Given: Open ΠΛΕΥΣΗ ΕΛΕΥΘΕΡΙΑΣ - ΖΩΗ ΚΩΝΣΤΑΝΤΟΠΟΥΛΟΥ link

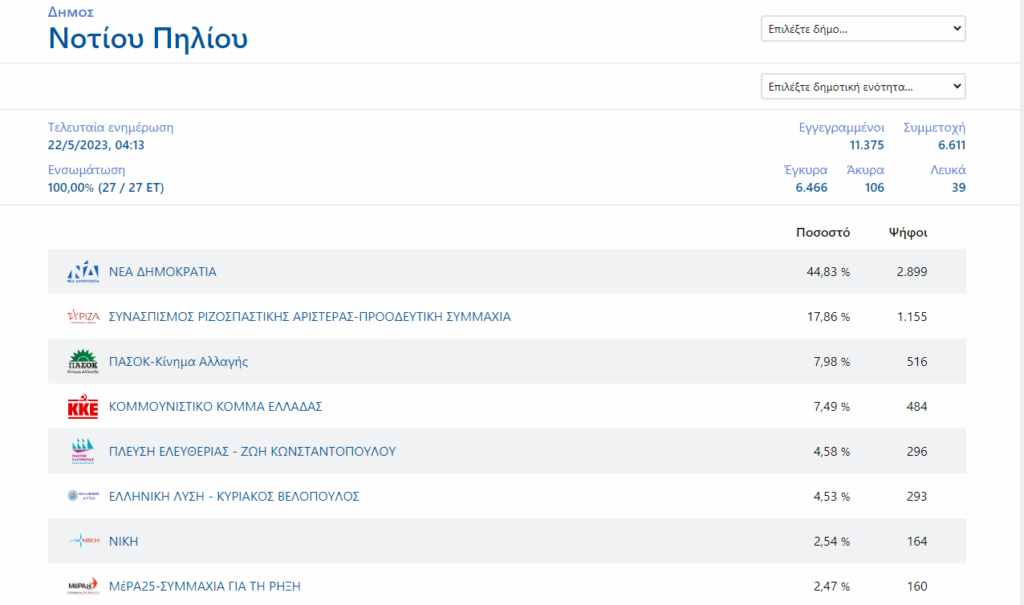Looking at the screenshot, I should click(x=252, y=452).
